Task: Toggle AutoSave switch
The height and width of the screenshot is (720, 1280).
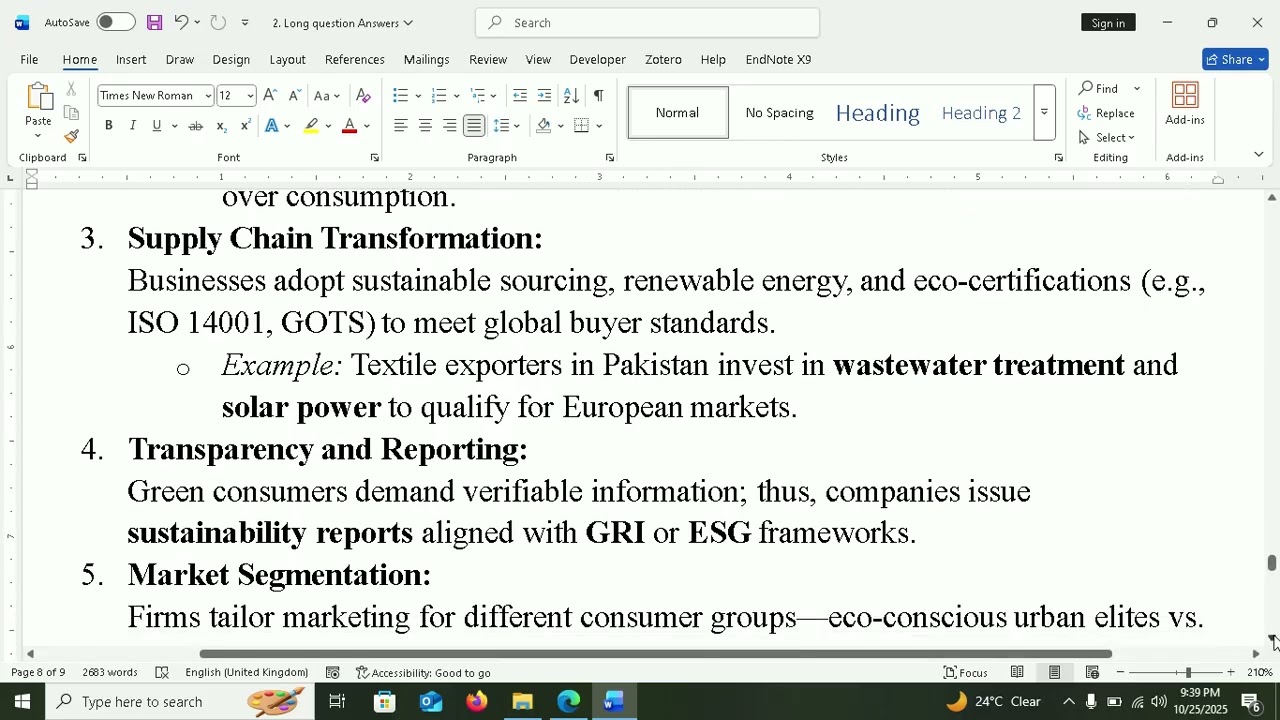Action: (x=116, y=22)
